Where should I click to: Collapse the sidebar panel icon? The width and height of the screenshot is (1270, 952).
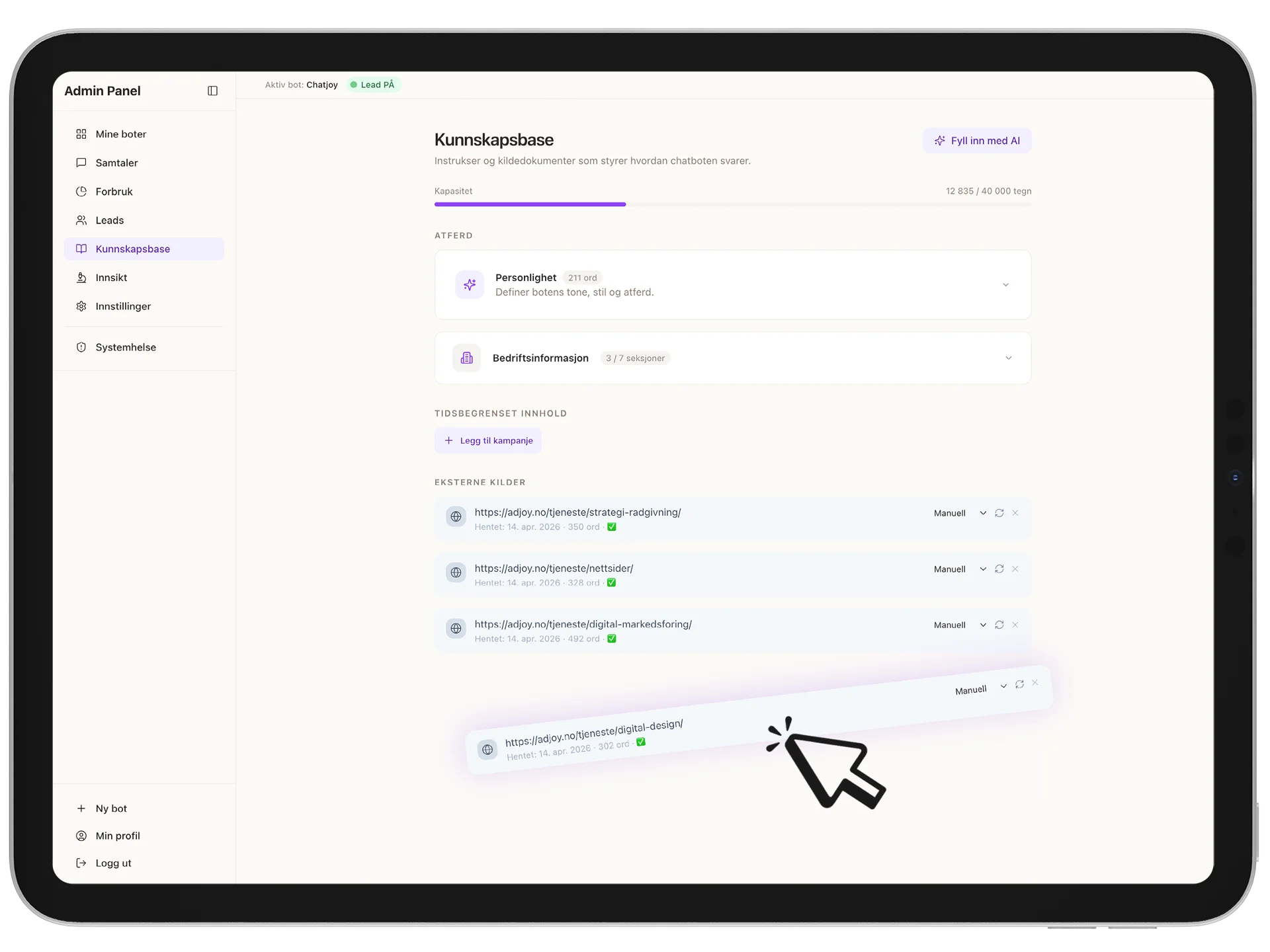pos(212,91)
